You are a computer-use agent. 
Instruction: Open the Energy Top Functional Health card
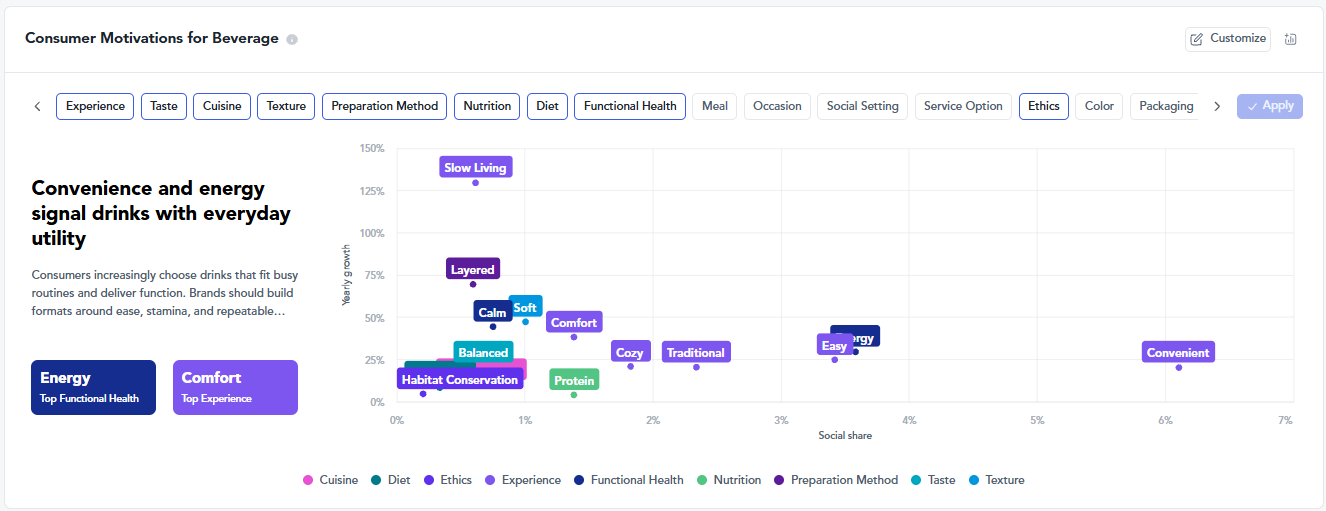93,387
